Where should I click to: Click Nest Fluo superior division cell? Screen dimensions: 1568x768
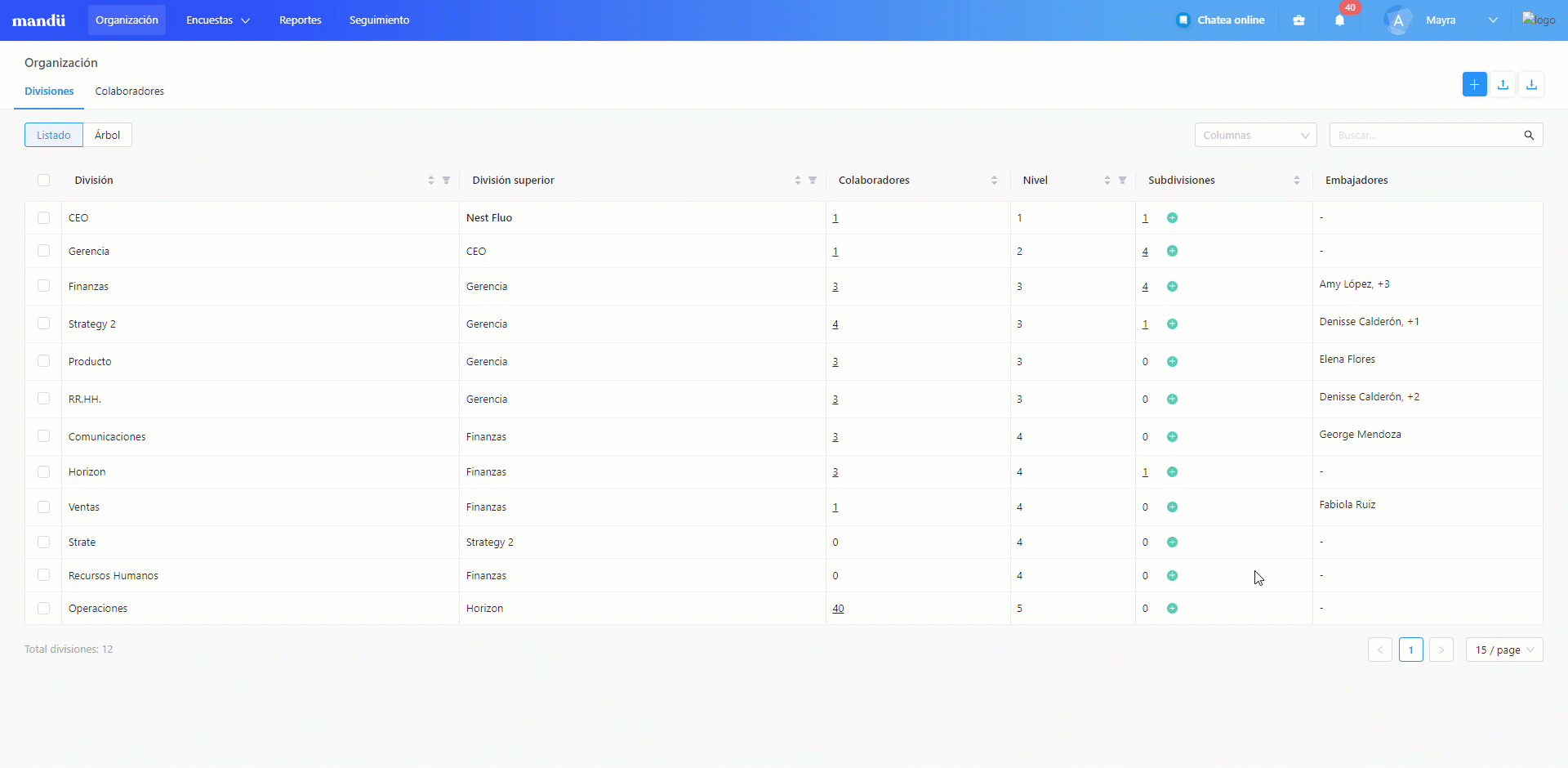[489, 218]
